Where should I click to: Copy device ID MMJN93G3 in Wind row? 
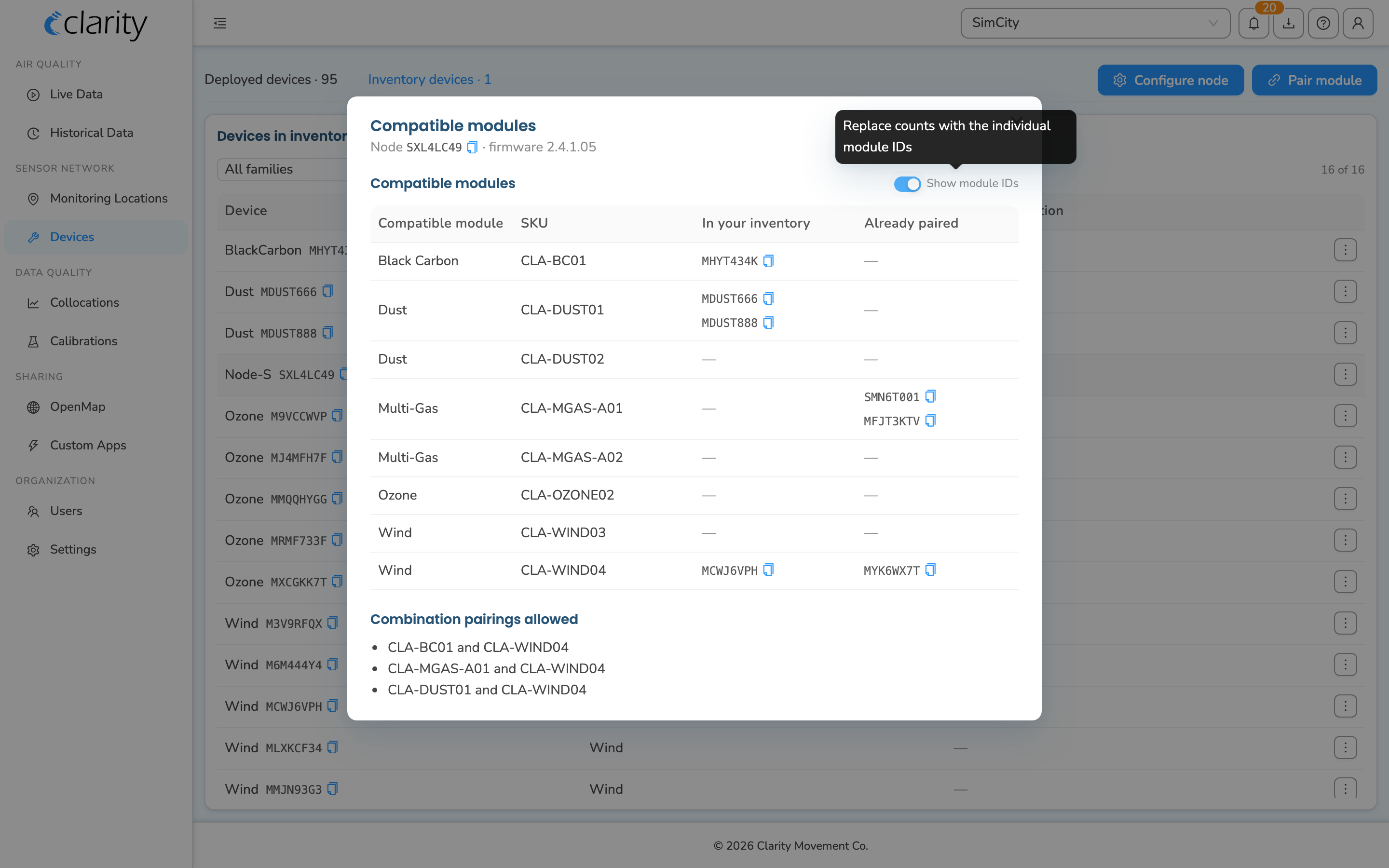pyautogui.click(x=332, y=789)
